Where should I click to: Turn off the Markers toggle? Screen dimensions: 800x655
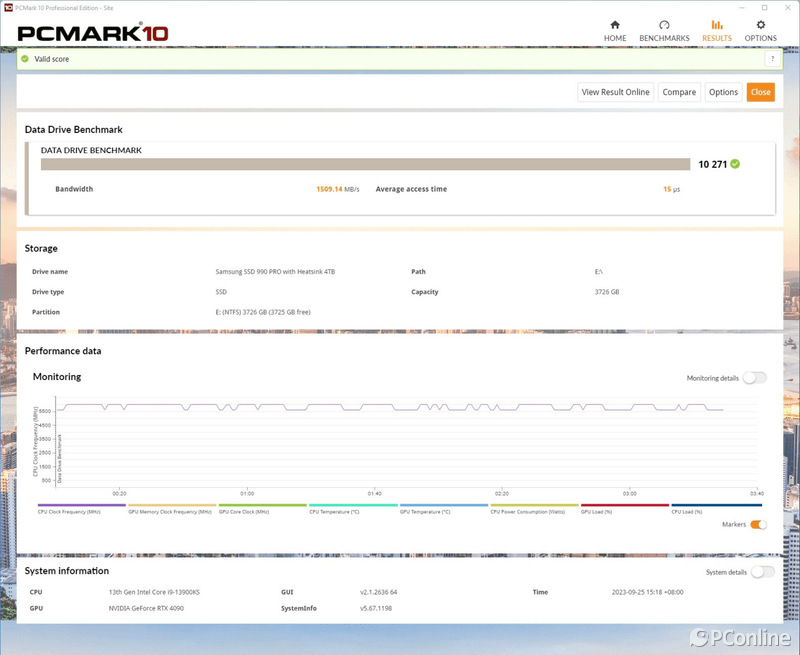click(x=758, y=524)
